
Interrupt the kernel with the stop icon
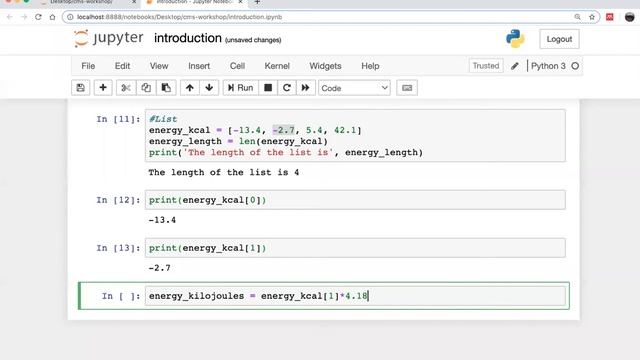[x=268, y=88]
